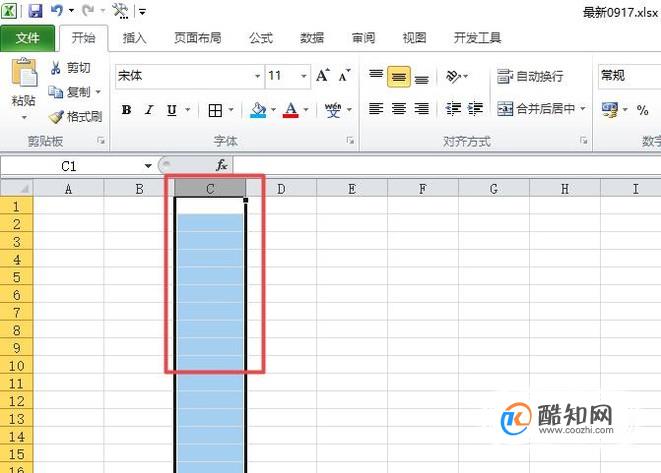Viewport: 661px width, 473px height.
Task: Apply the fill color paint bucket
Action: click(x=258, y=110)
